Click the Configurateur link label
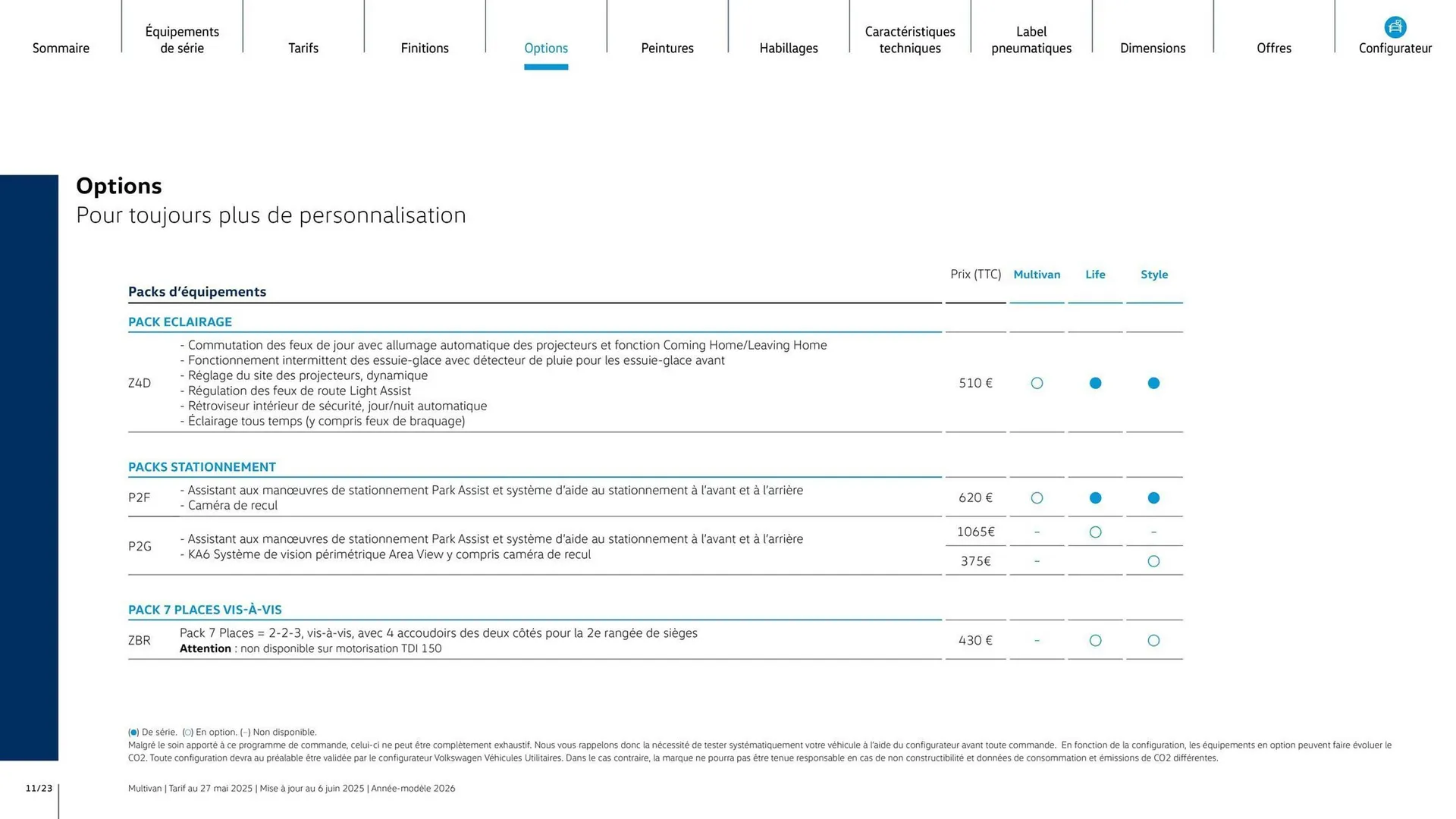Image resolution: width=1456 pixels, height=819 pixels. pos(1395,49)
